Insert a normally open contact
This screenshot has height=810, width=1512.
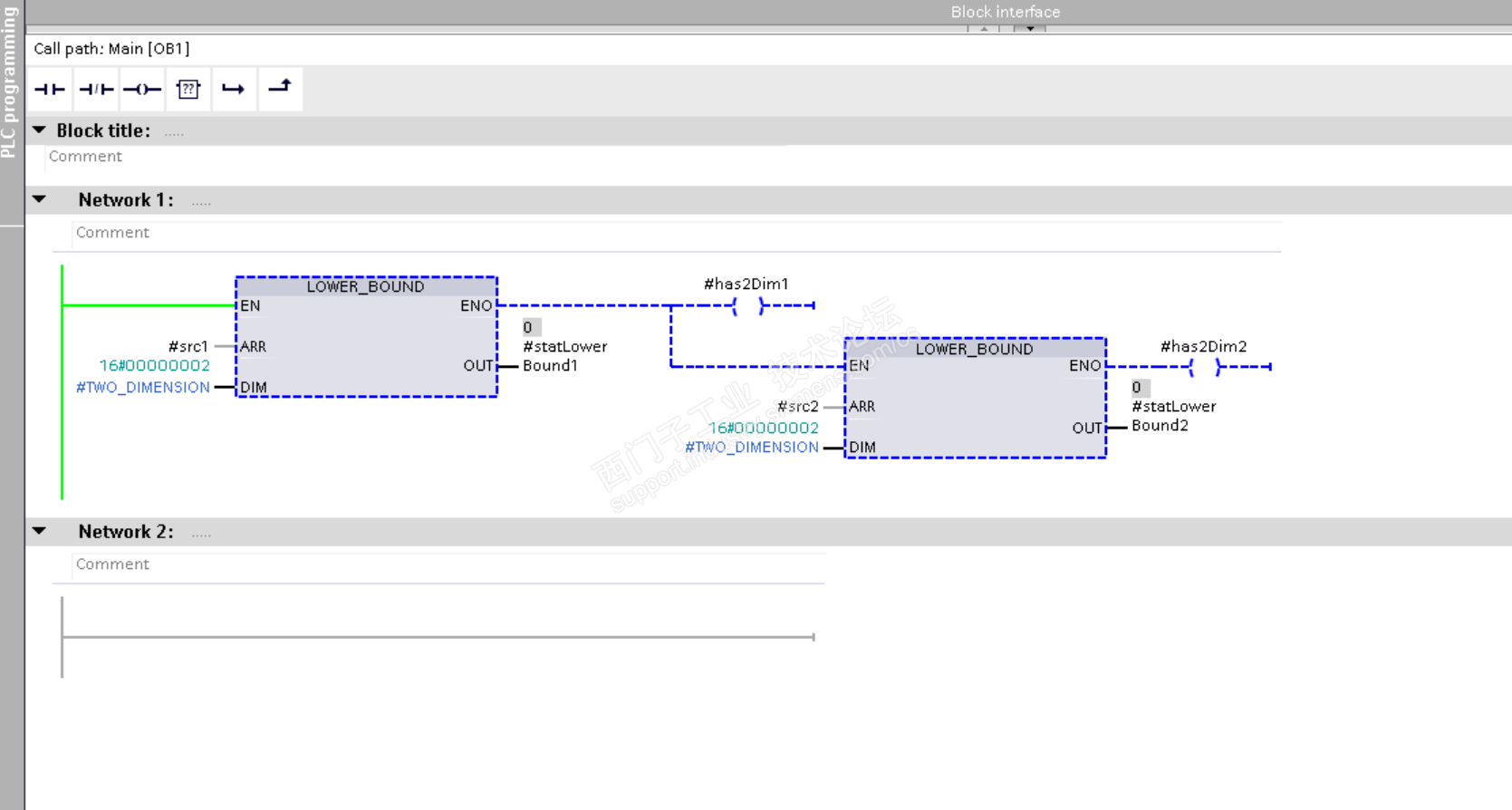pyautogui.click(x=50, y=89)
